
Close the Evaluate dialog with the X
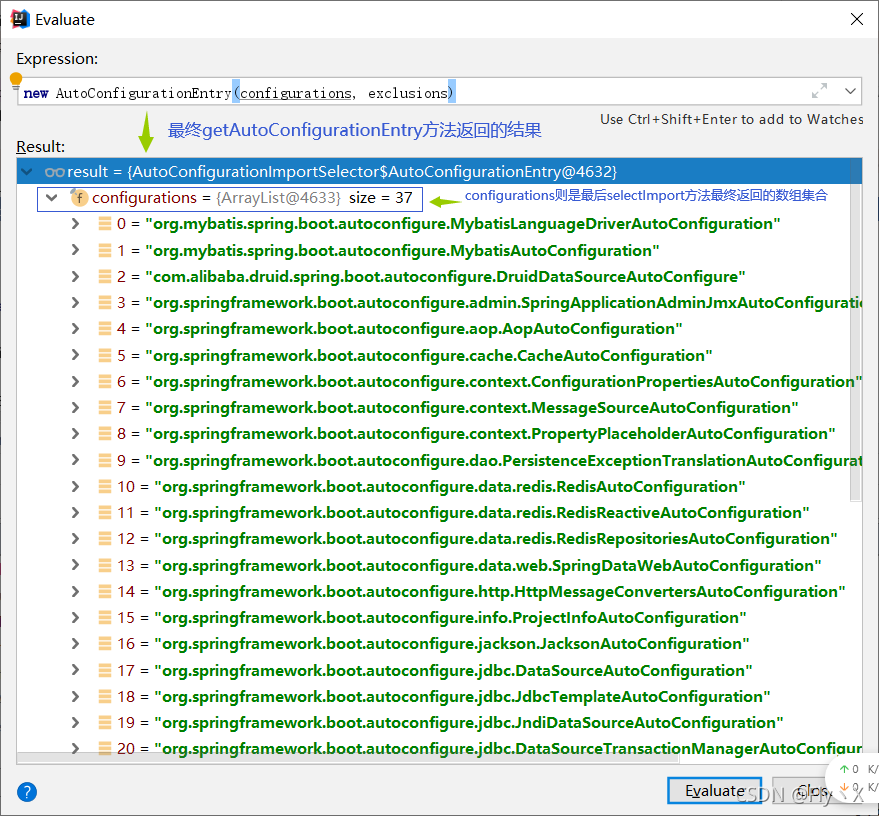857,19
